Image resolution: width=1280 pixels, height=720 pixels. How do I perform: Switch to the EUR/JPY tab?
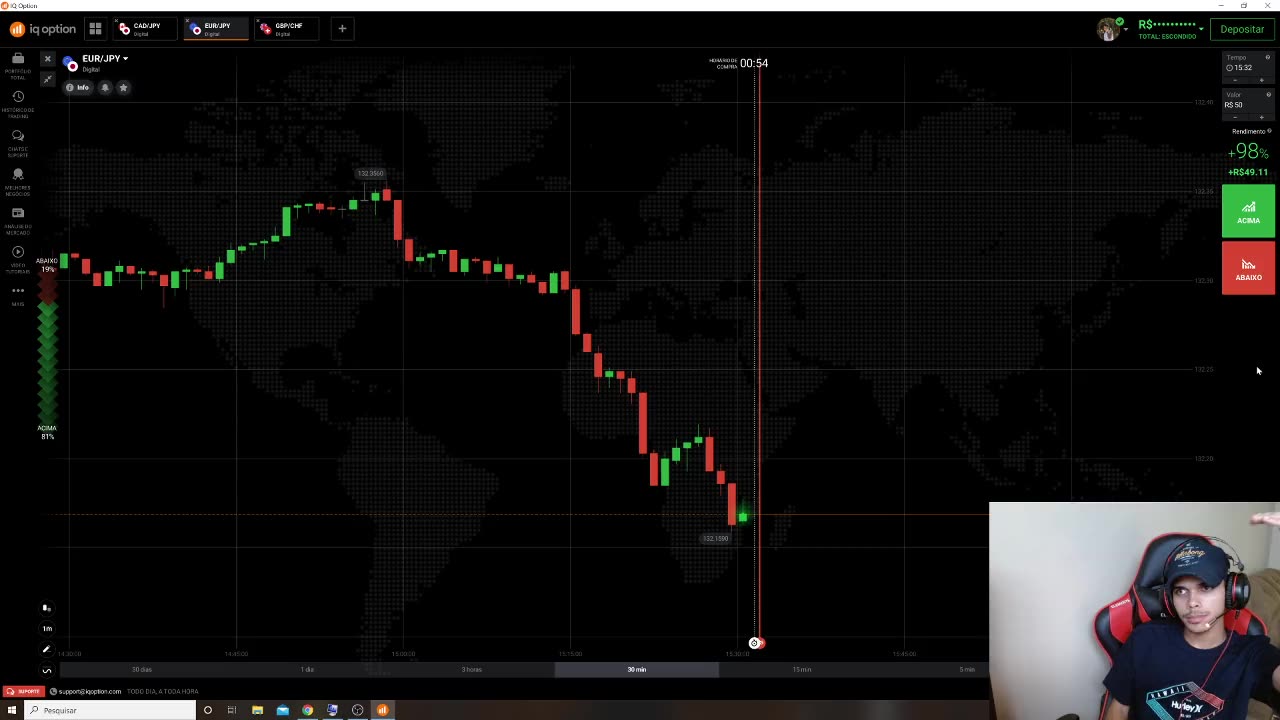coord(217,29)
